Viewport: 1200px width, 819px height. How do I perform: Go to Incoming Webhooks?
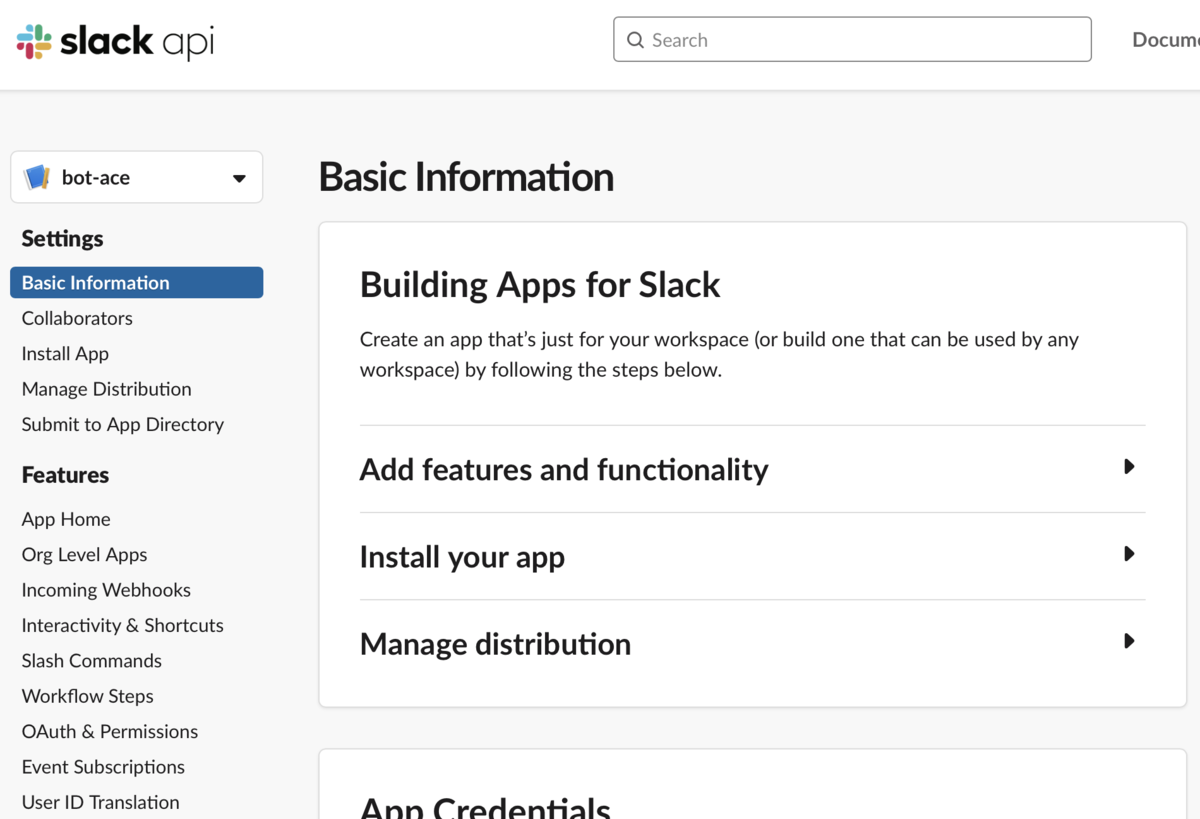point(106,590)
